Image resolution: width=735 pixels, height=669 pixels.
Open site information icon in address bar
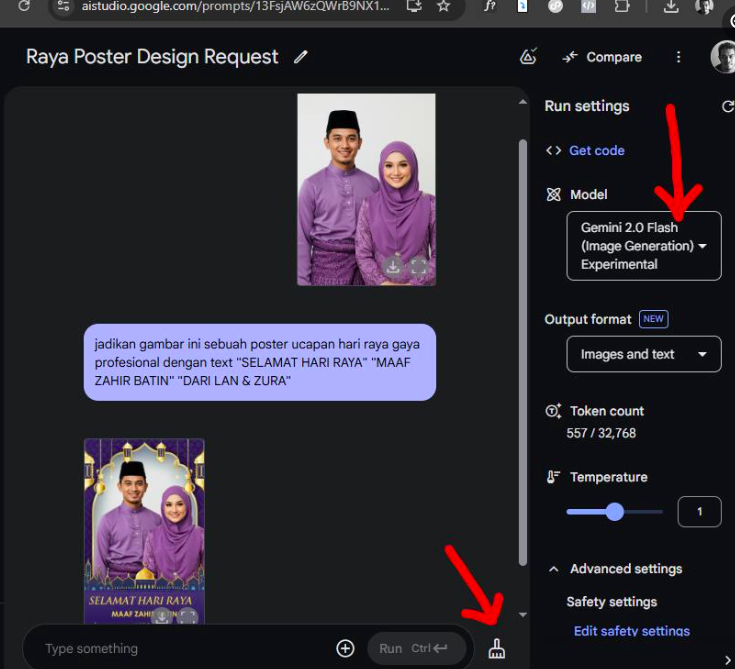point(63,6)
